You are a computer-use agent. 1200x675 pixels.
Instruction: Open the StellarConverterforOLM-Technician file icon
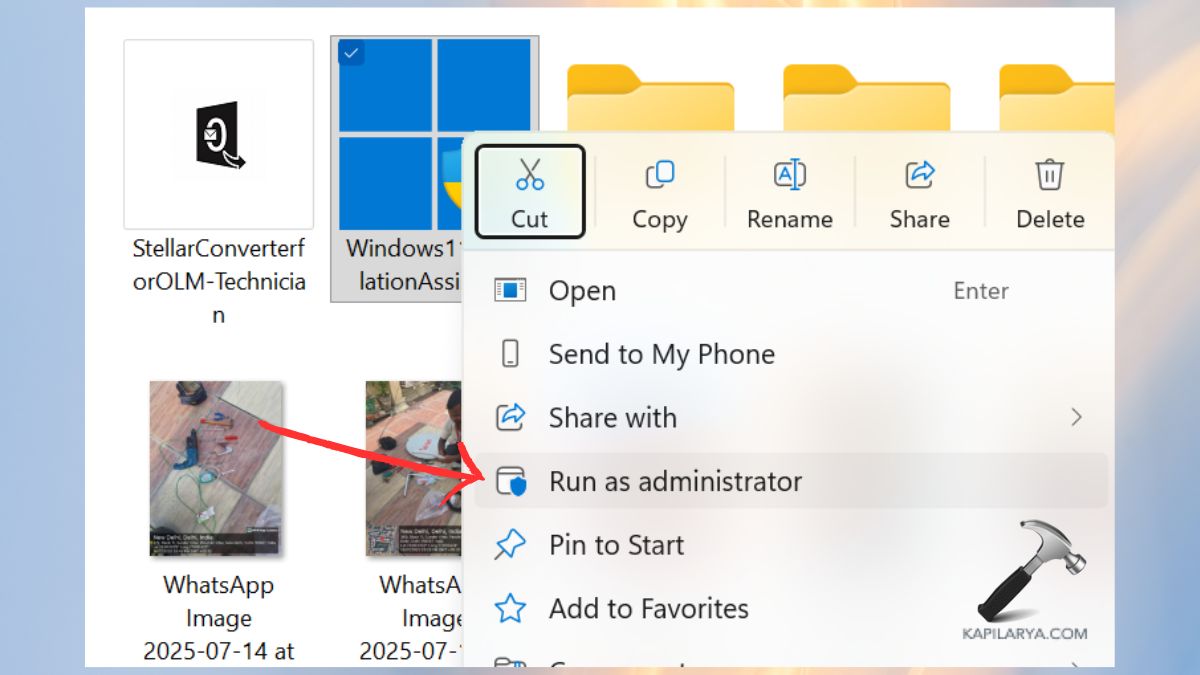[218, 136]
